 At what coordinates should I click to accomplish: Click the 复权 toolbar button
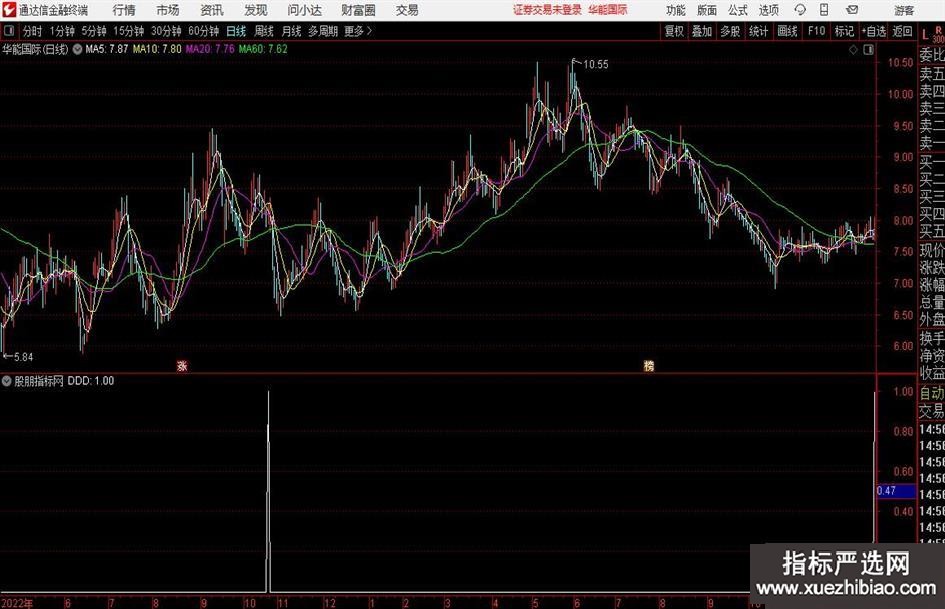[674, 31]
